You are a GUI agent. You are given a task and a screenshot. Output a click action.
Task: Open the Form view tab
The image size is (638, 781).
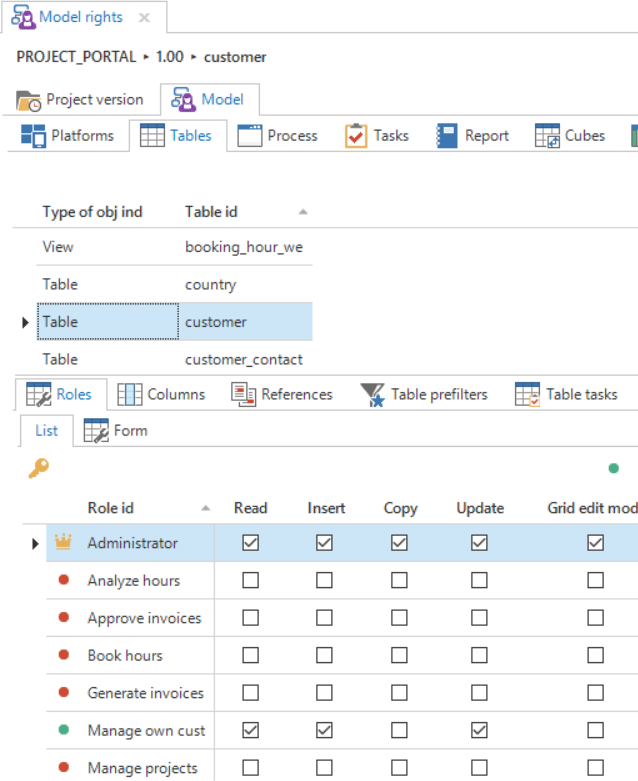116,431
